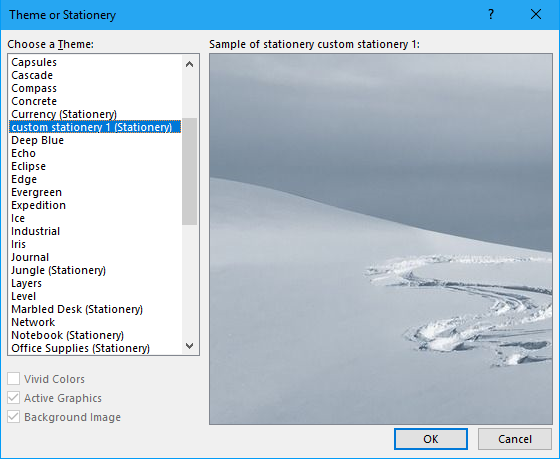
Task: Select Currency (Stationery) from the list
Action: (x=64, y=114)
